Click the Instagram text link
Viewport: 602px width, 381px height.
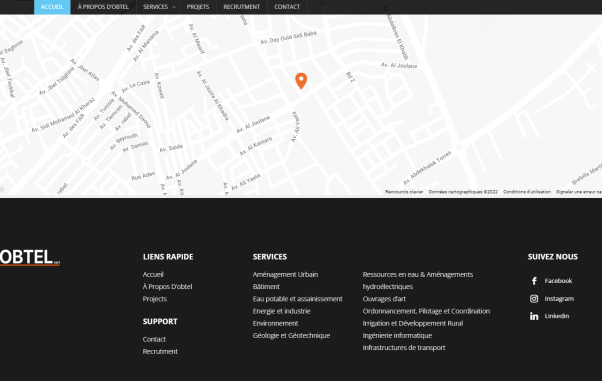click(x=559, y=299)
